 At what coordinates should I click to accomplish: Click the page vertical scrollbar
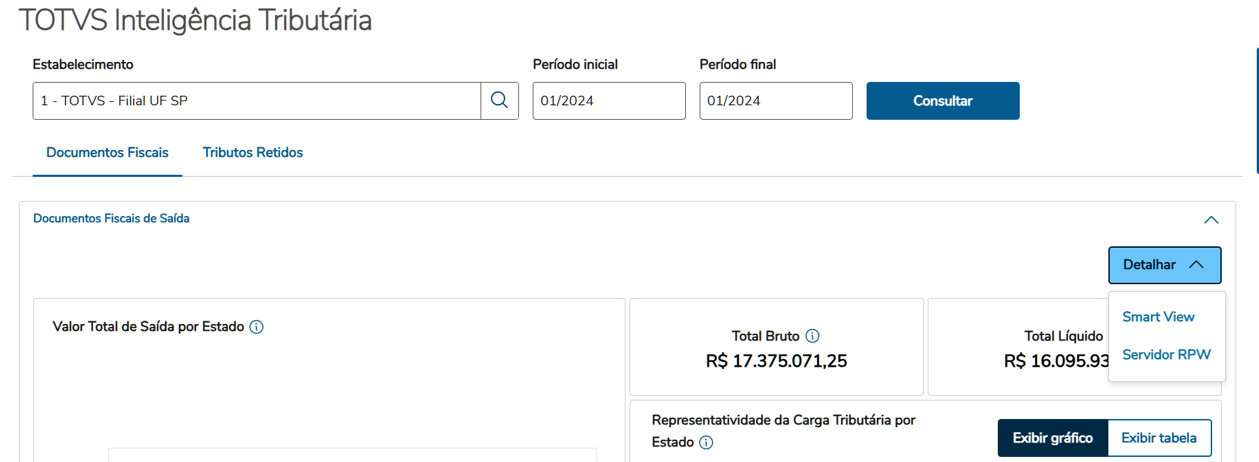click(1255, 100)
